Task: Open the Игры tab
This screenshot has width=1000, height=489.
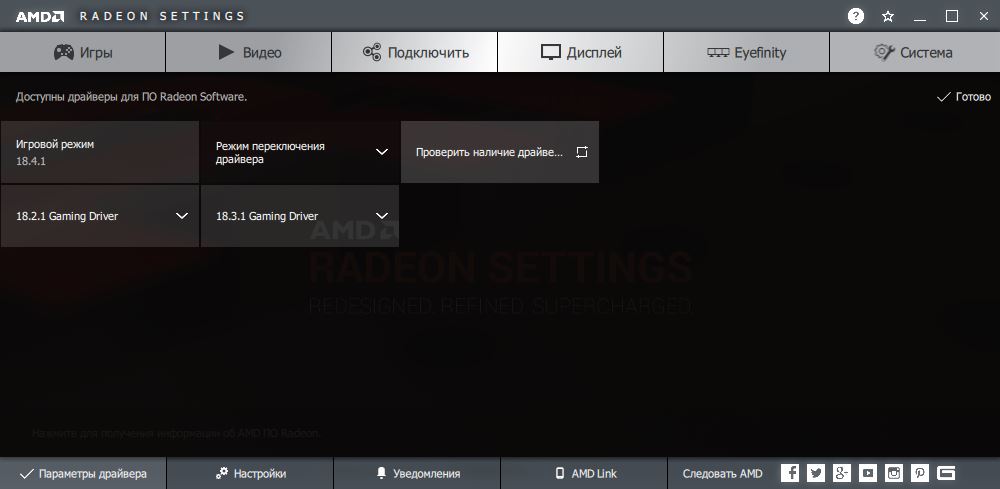Action: [x=83, y=52]
